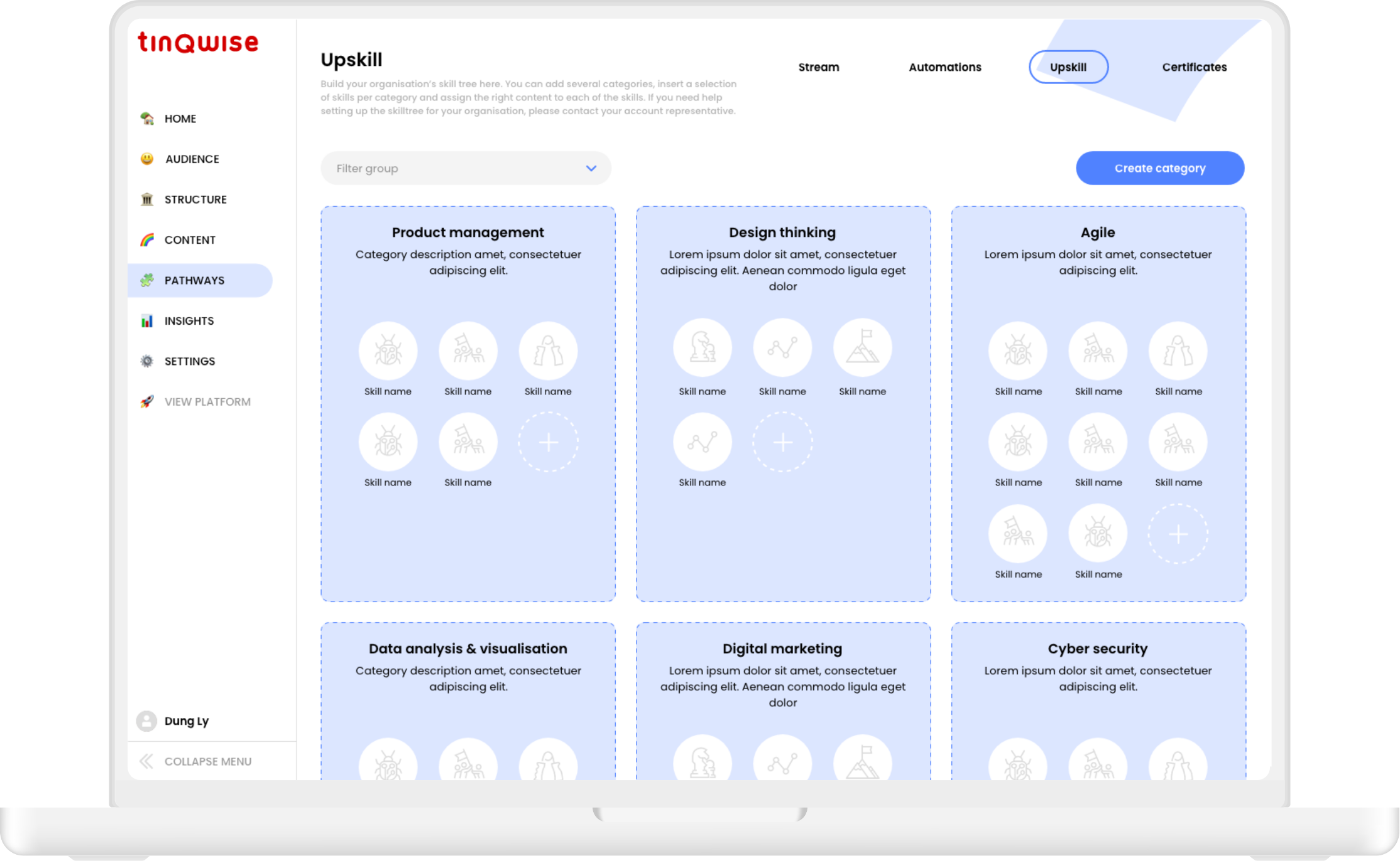The width and height of the screenshot is (1400, 861).
Task: Add a new skill to Product management
Action: click(x=548, y=442)
